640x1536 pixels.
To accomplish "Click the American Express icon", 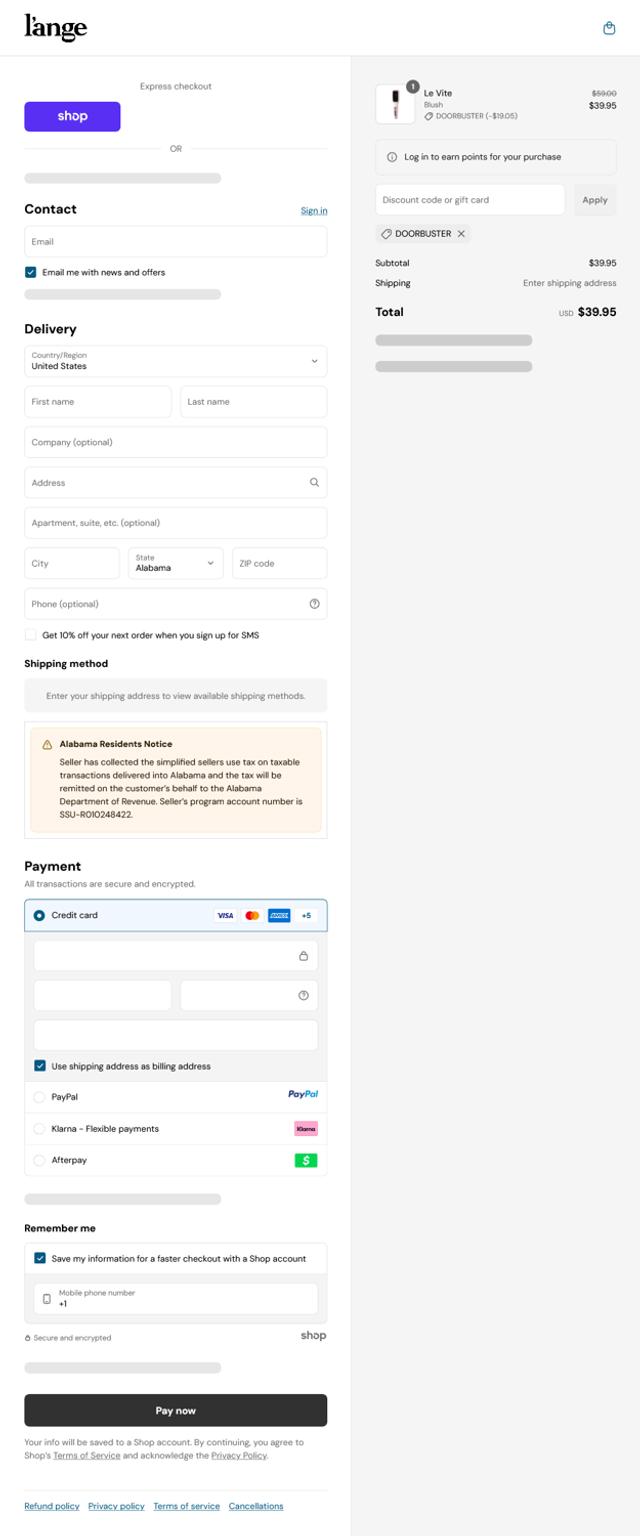I will click(279, 915).
